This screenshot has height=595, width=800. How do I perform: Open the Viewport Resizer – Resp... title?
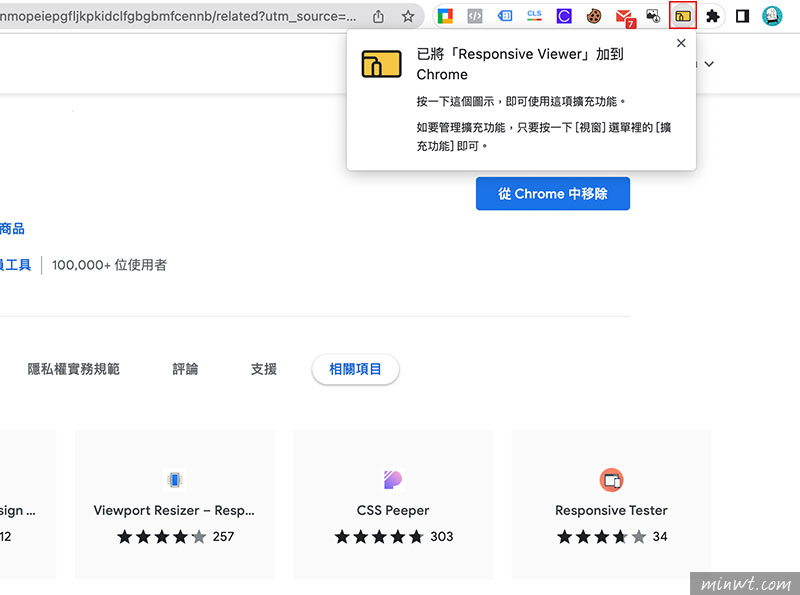click(x=174, y=510)
